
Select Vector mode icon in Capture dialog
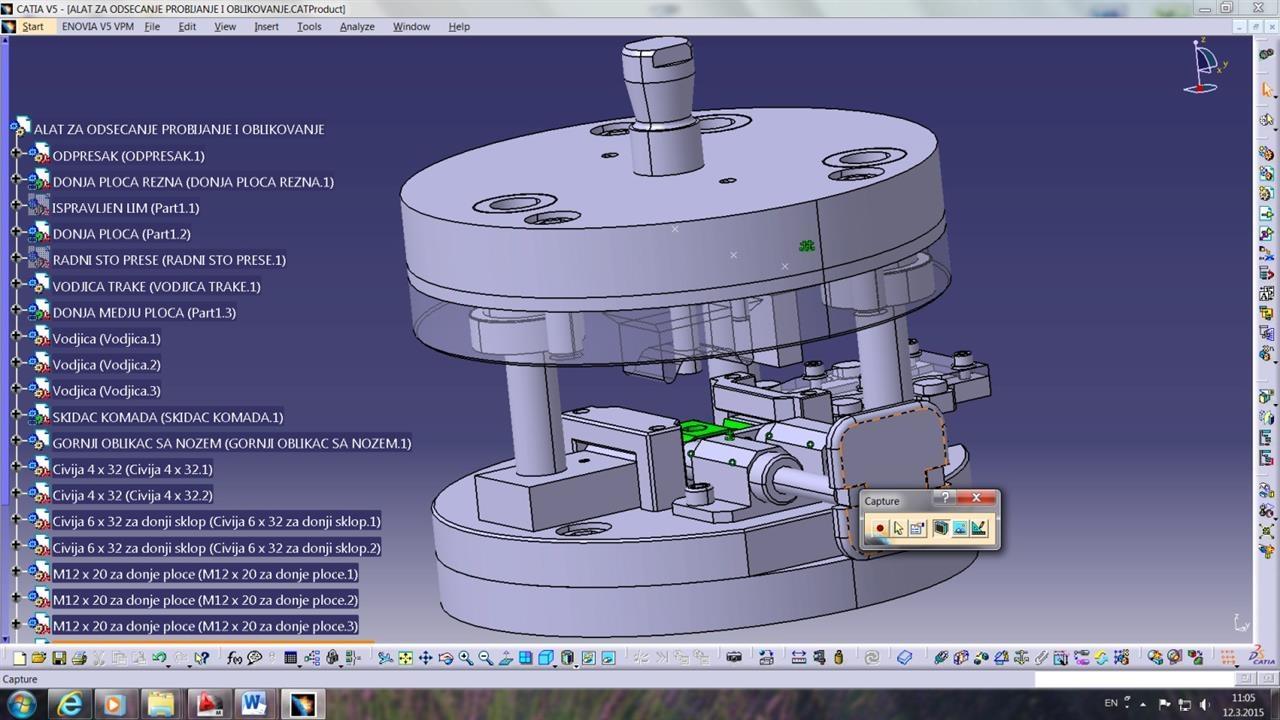(979, 528)
